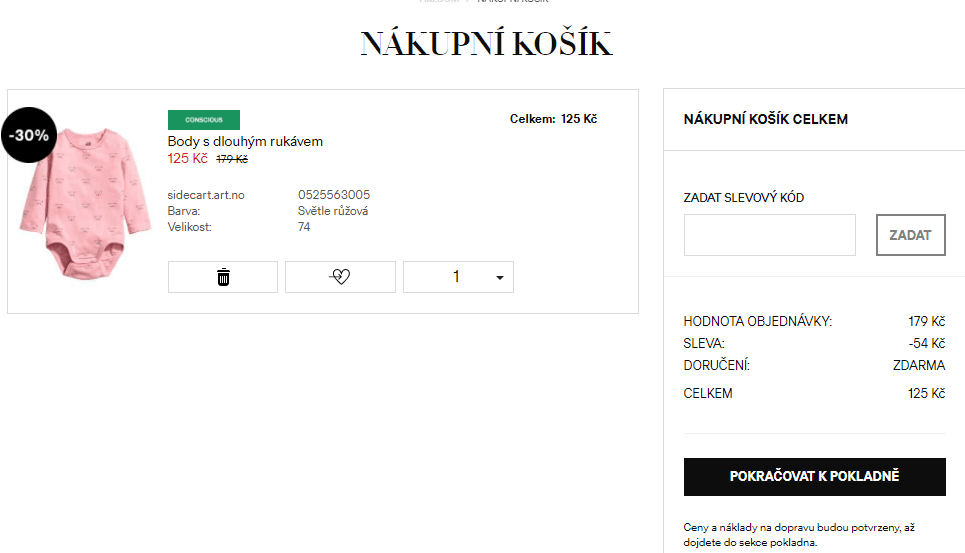This screenshot has height=553, width=965.
Task: Open the pink bodysuit product image
Action: tap(85, 204)
